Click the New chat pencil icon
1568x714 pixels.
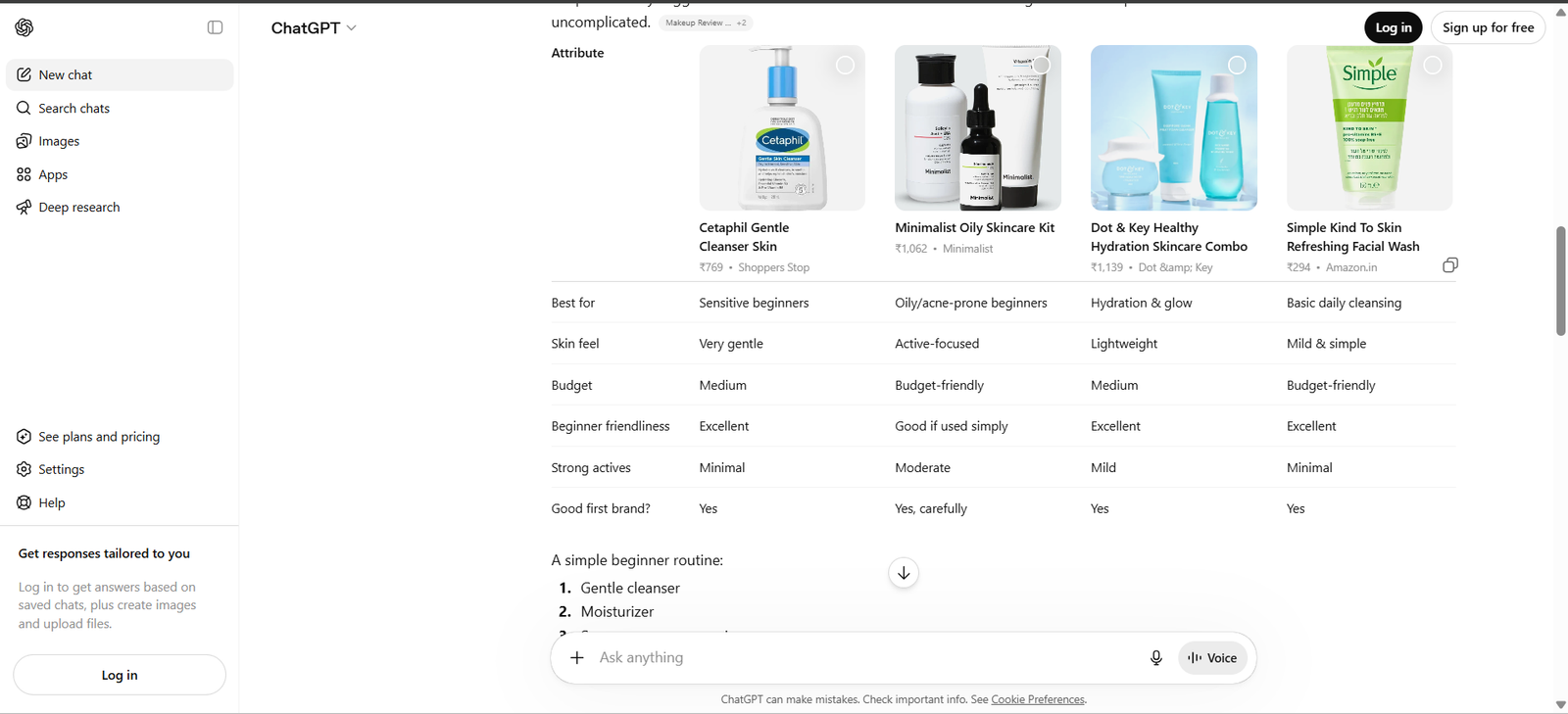click(24, 74)
